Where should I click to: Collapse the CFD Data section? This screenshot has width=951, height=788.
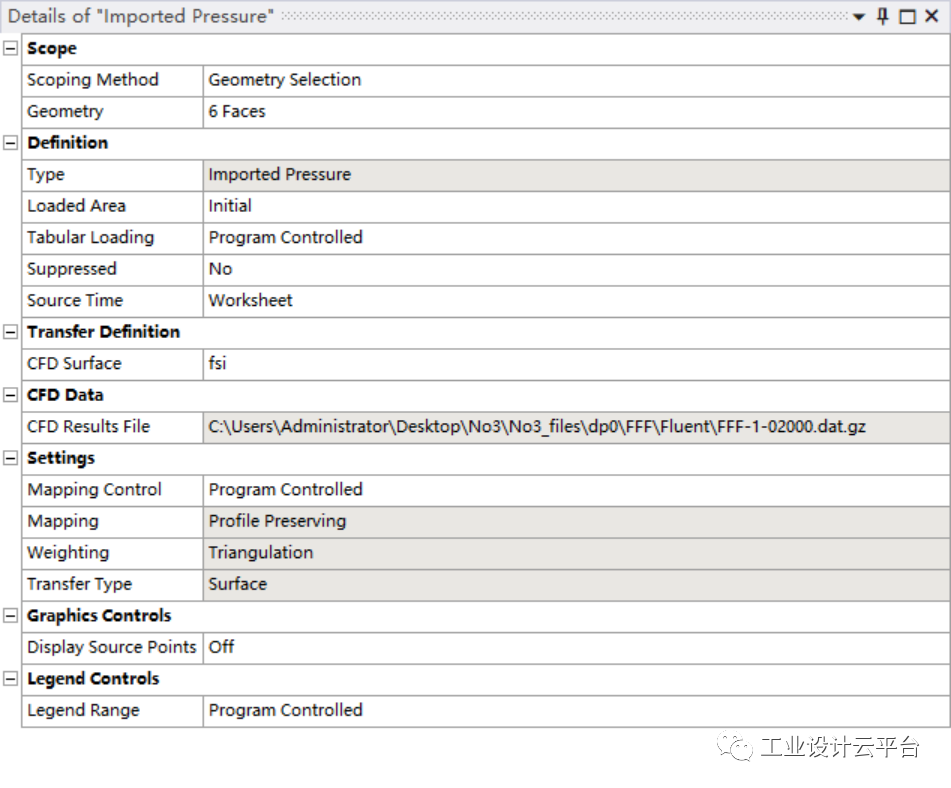tap(10, 396)
